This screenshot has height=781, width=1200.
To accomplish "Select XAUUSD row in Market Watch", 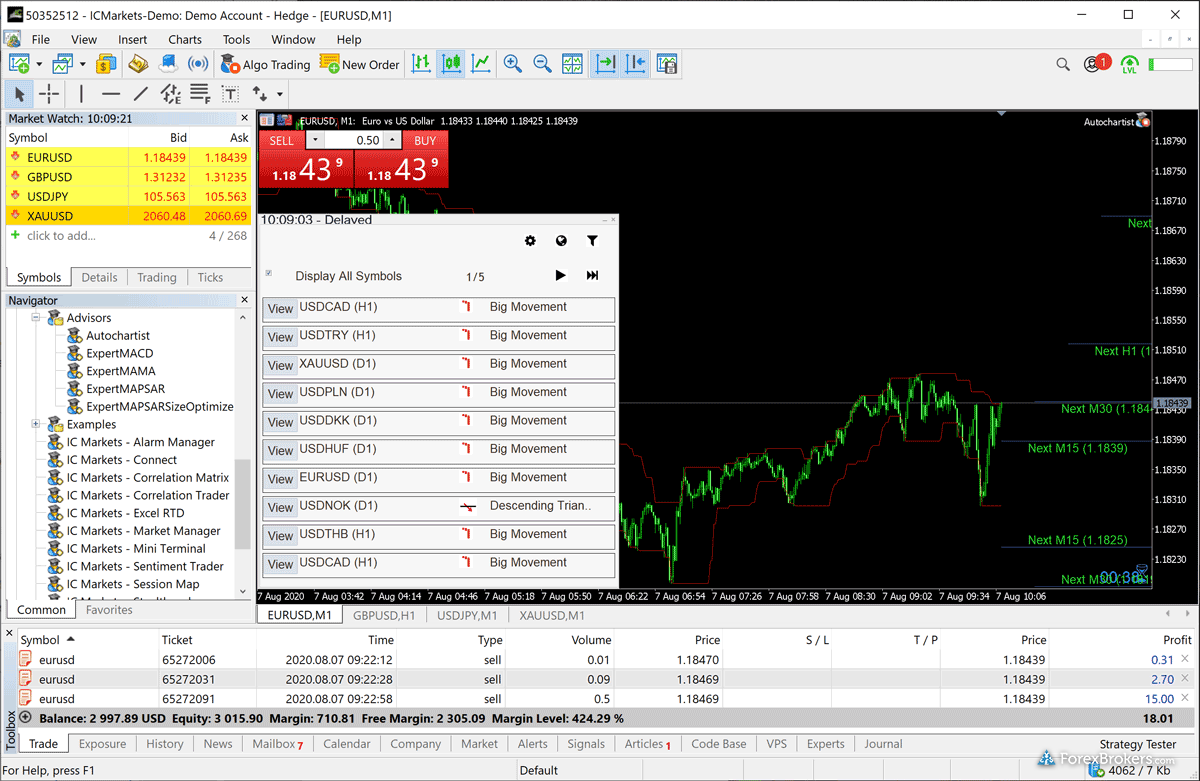I will click(x=129, y=216).
